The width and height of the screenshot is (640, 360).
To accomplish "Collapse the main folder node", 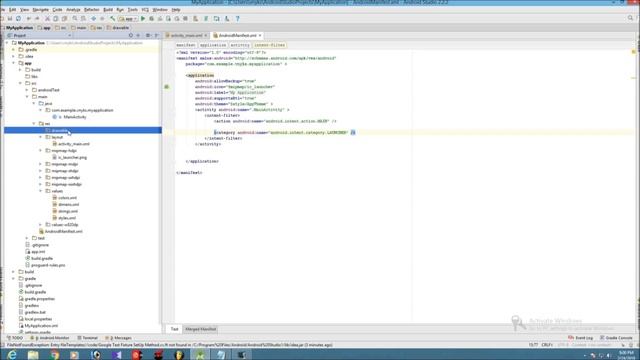I will (x=27, y=97).
